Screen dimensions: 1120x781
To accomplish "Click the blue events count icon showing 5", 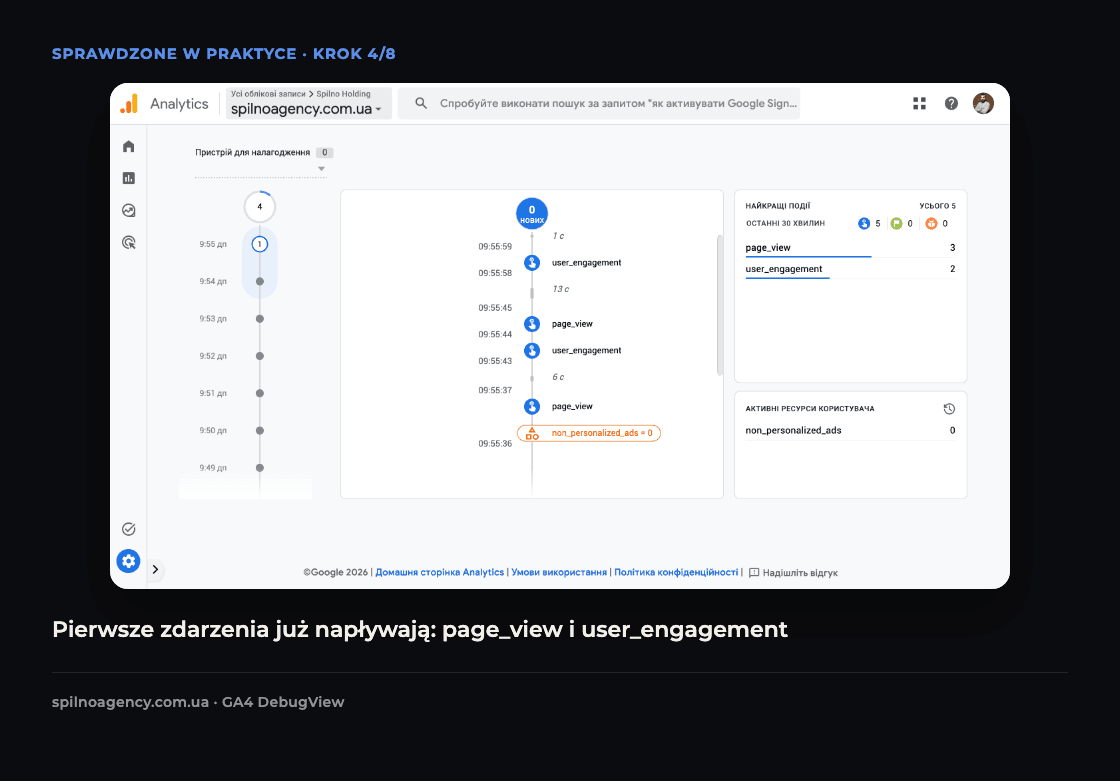I will tap(864, 224).
